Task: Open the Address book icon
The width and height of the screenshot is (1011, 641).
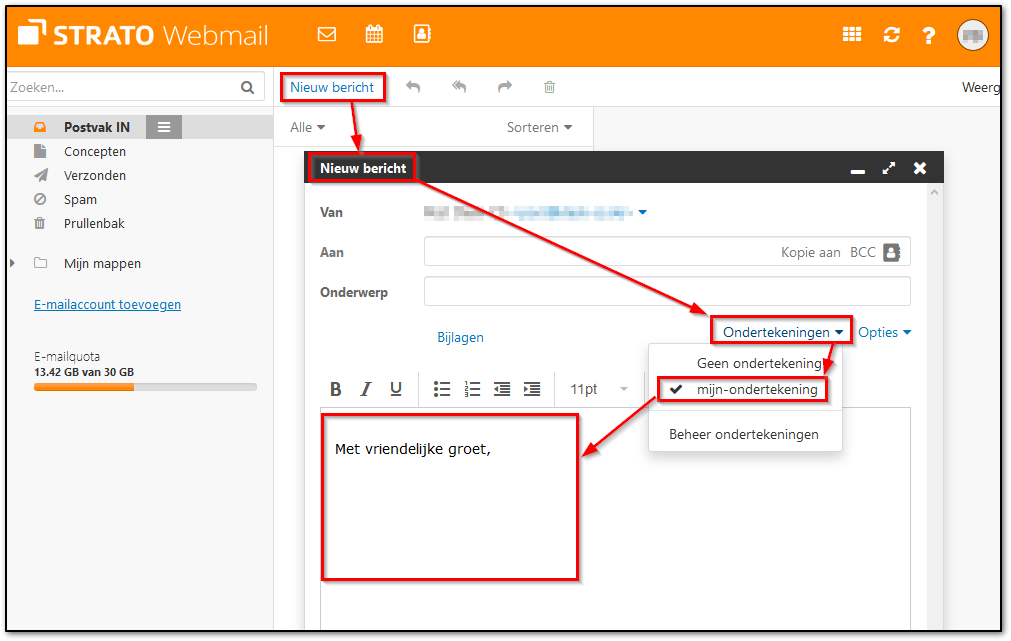Action: click(x=421, y=33)
